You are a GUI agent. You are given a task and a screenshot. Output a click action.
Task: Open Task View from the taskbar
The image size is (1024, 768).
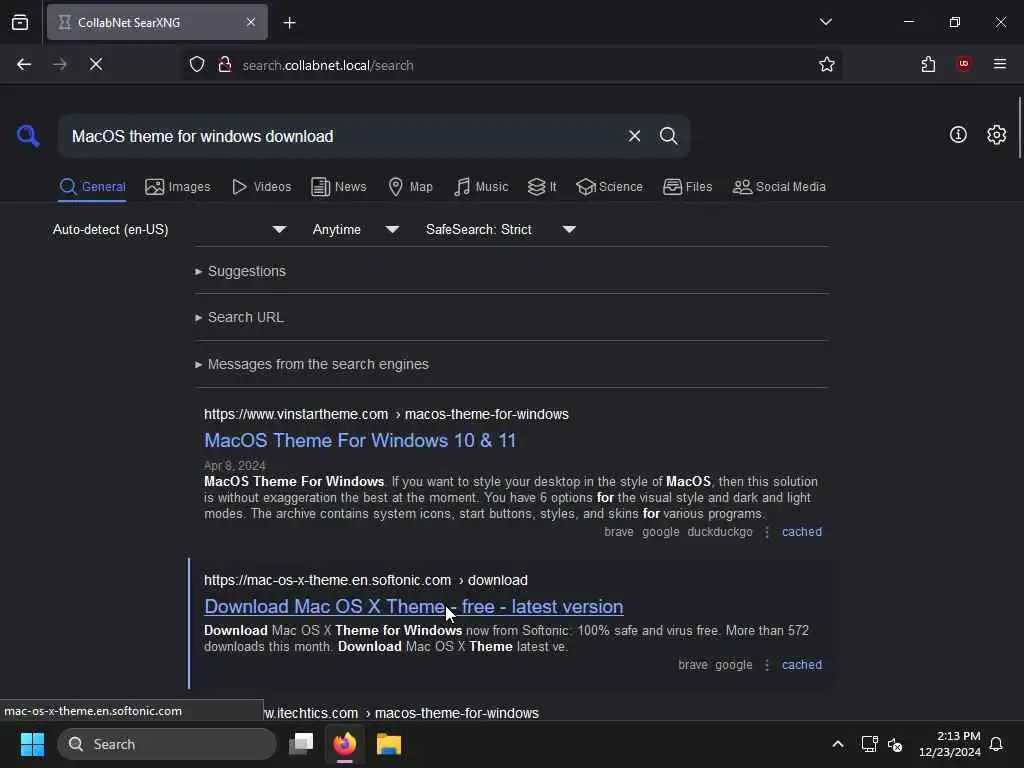click(x=301, y=744)
